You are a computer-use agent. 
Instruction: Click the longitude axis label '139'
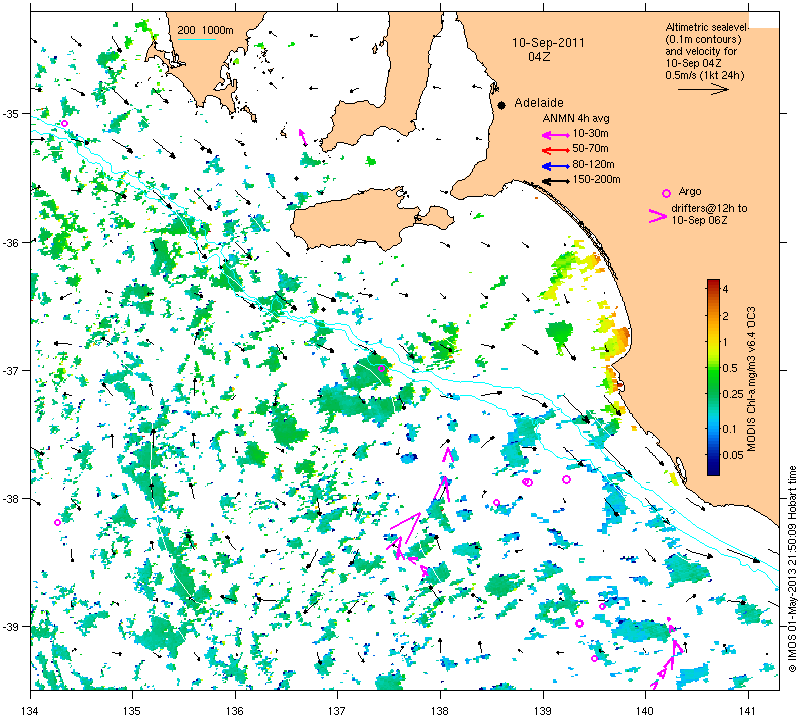point(543,710)
